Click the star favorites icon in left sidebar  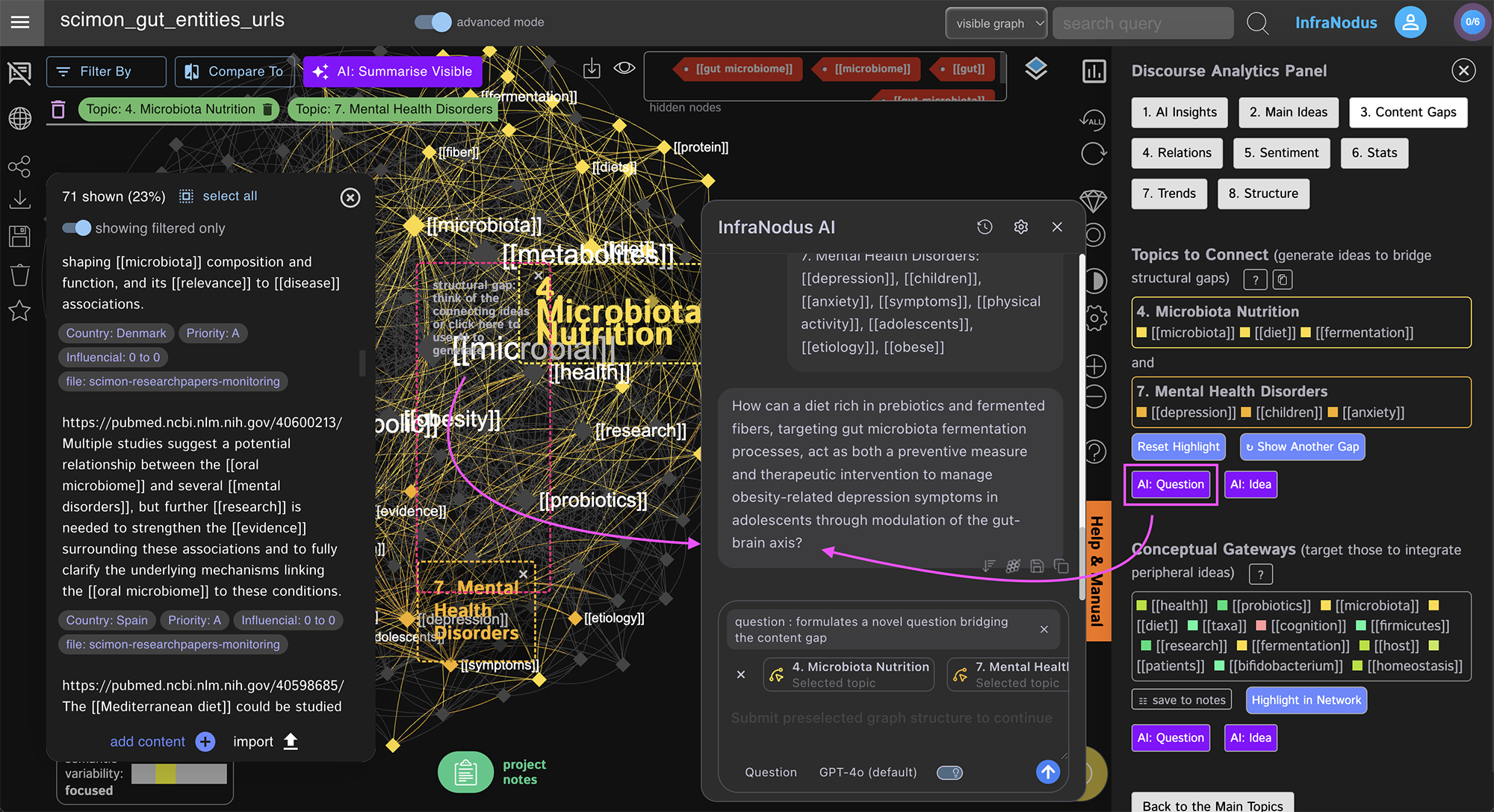[19, 311]
